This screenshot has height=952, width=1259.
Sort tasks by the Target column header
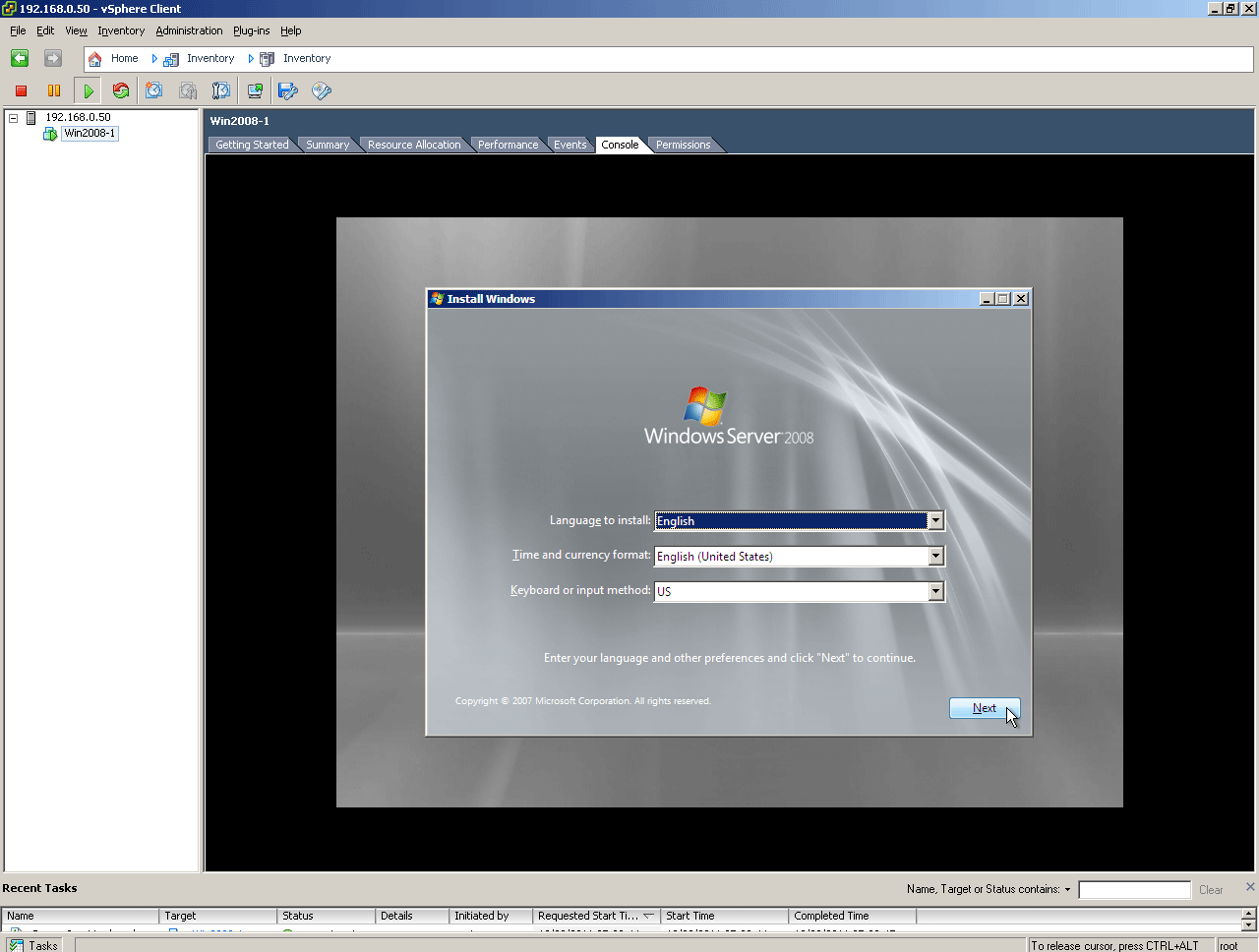[217, 916]
